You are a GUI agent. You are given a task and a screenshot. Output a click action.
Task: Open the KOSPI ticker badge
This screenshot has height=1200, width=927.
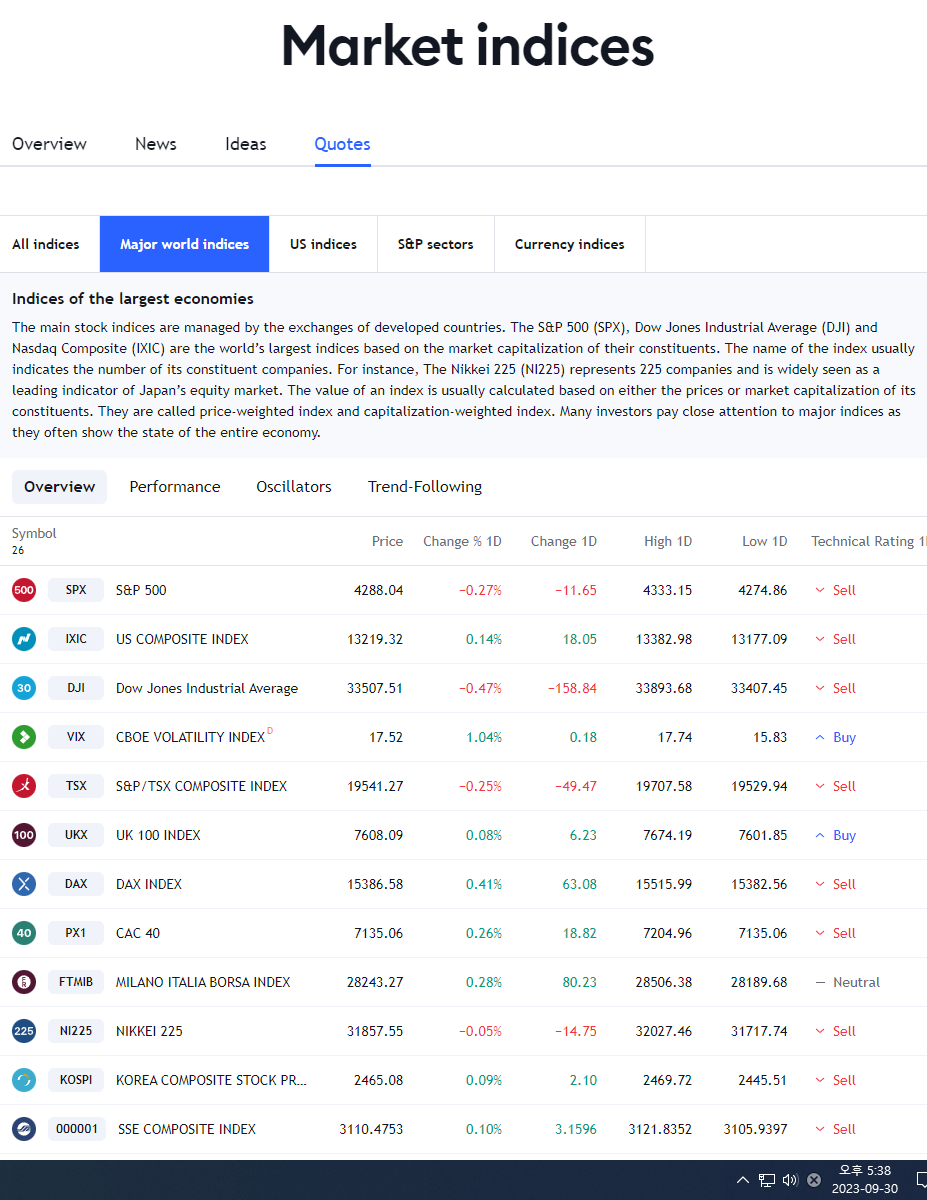(76, 1080)
